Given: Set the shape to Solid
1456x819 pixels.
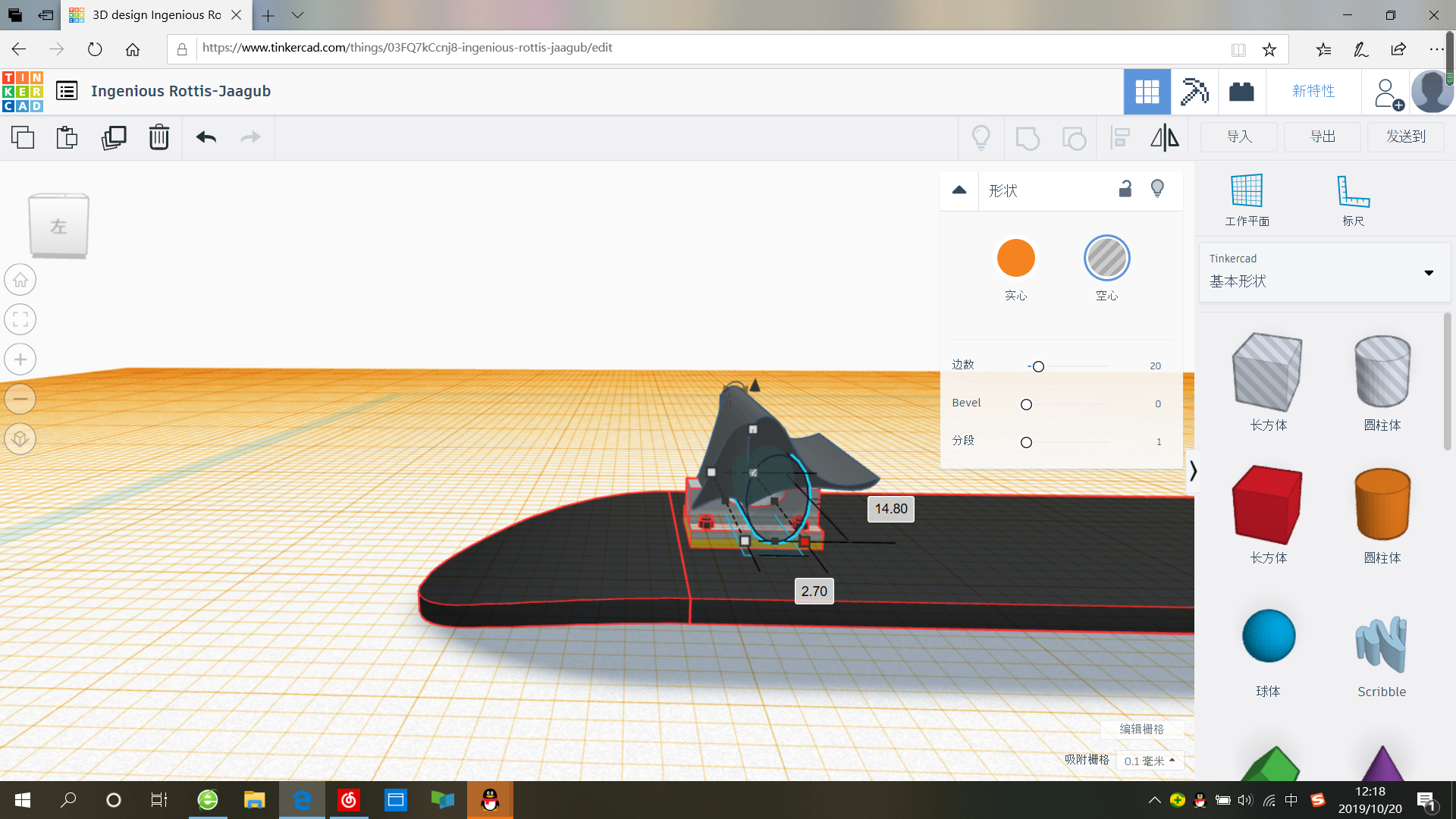Looking at the screenshot, I should [x=1016, y=258].
